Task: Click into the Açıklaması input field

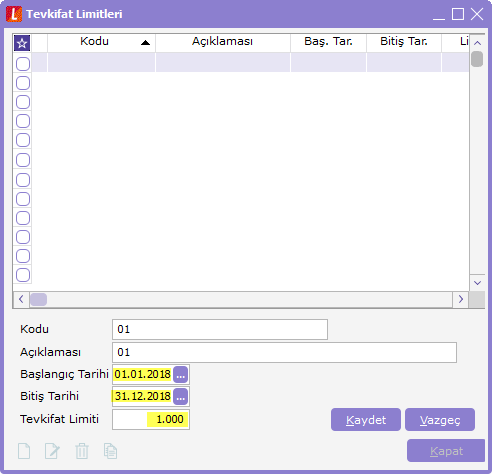Action: point(284,352)
